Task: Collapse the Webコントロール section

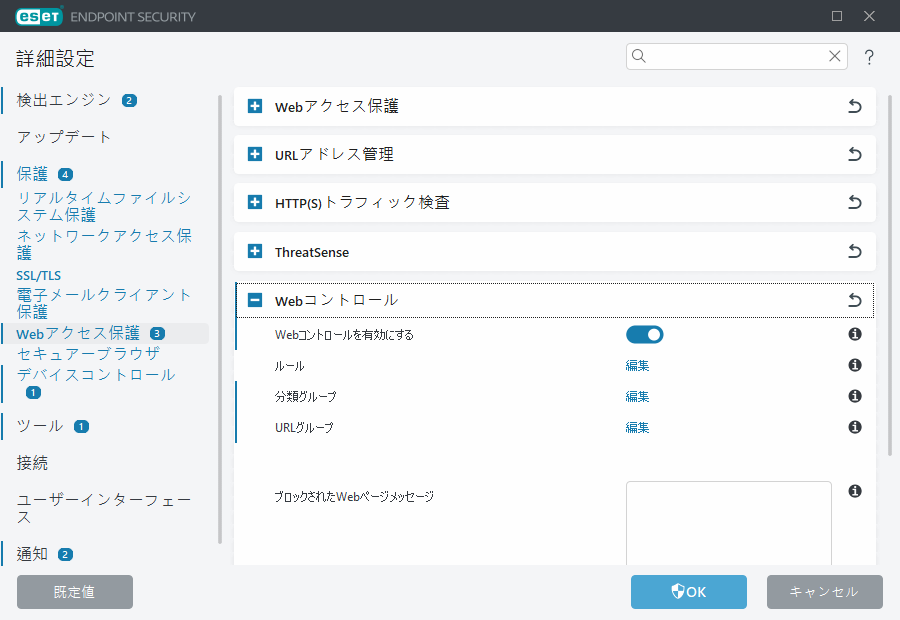Action: pyautogui.click(x=253, y=299)
